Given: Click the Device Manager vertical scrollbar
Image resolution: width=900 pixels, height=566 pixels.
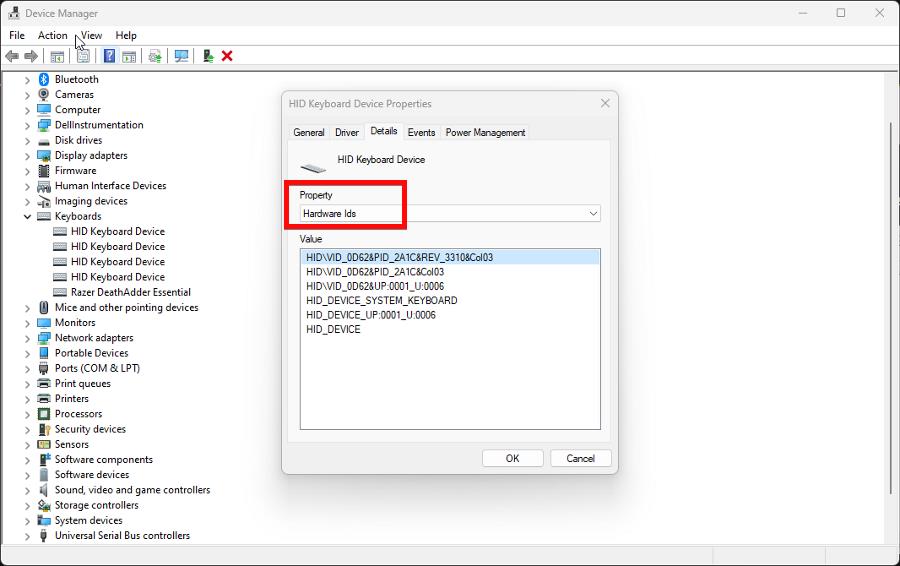Looking at the screenshot, I should tap(891, 308).
